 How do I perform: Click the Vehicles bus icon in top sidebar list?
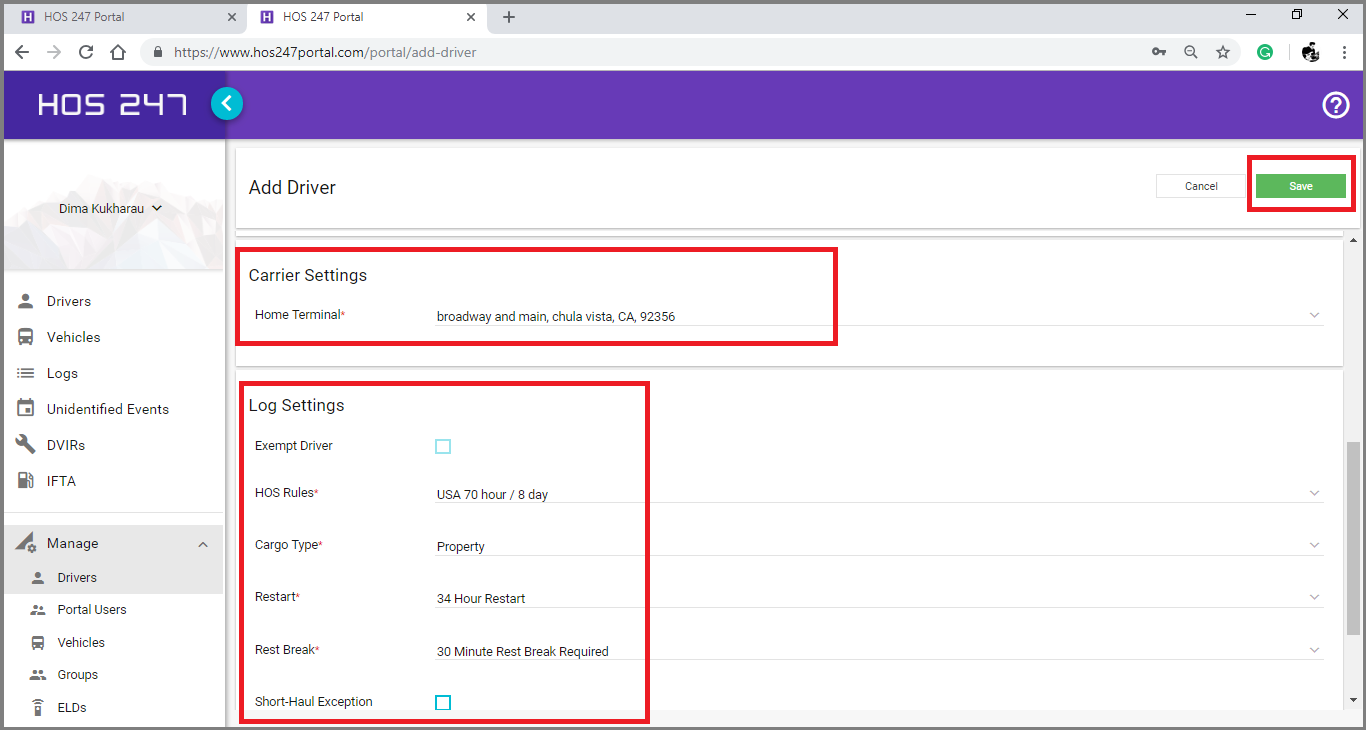click(26, 337)
